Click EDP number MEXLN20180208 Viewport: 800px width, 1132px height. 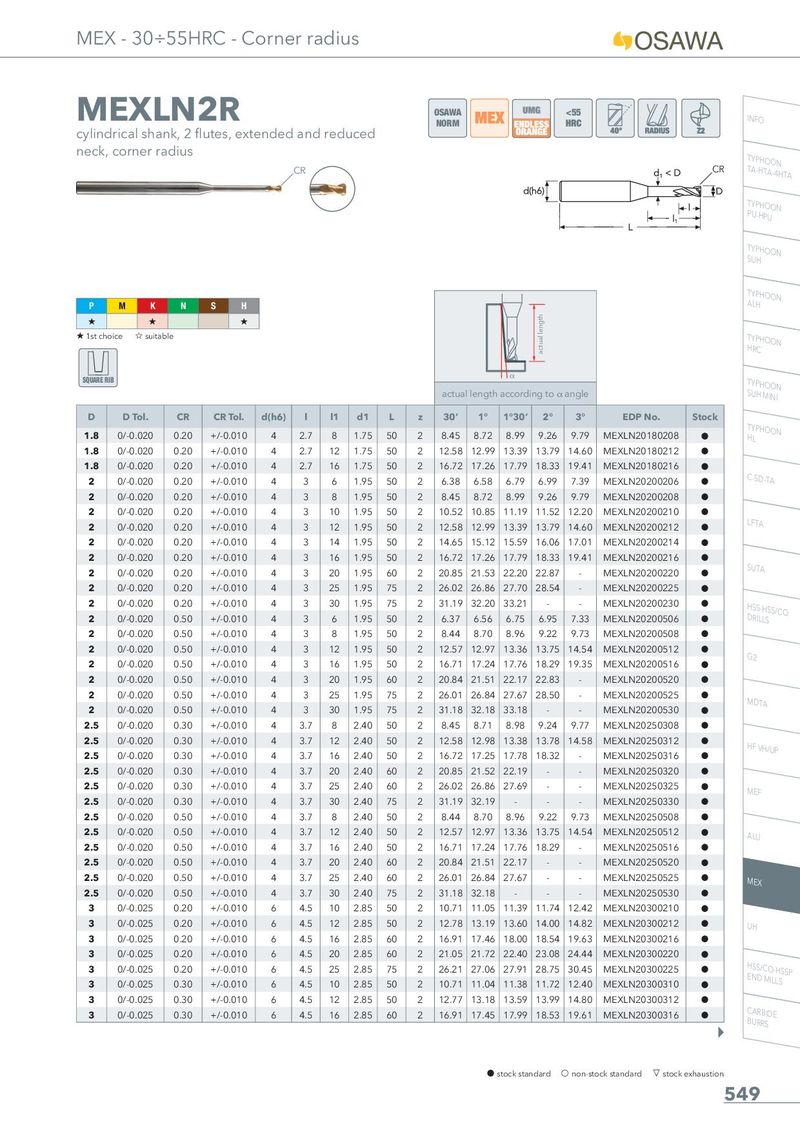click(640, 436)
